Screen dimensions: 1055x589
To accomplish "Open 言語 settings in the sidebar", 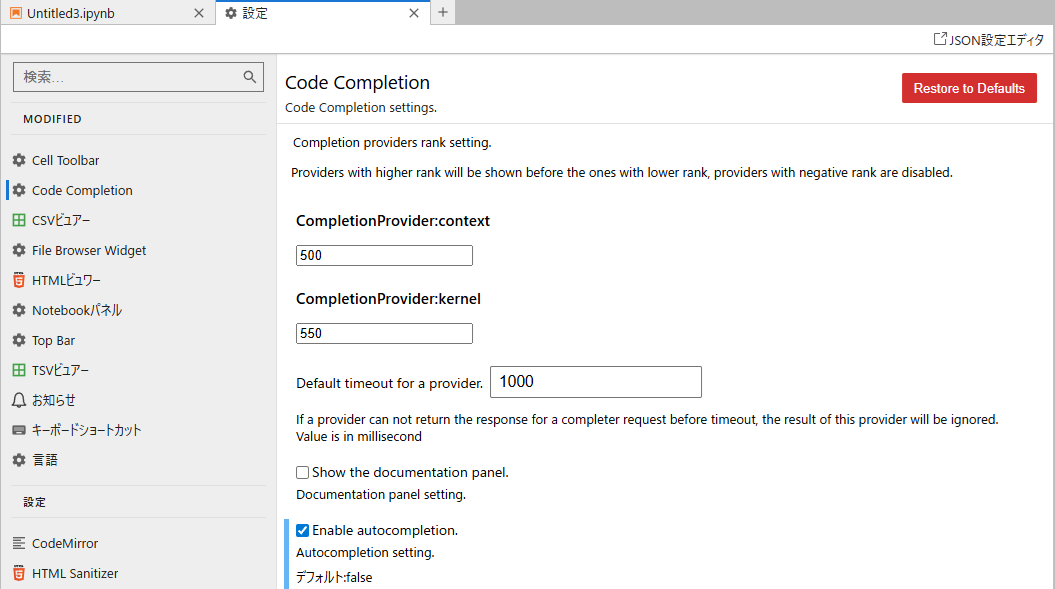I will [x=45, y=460].
